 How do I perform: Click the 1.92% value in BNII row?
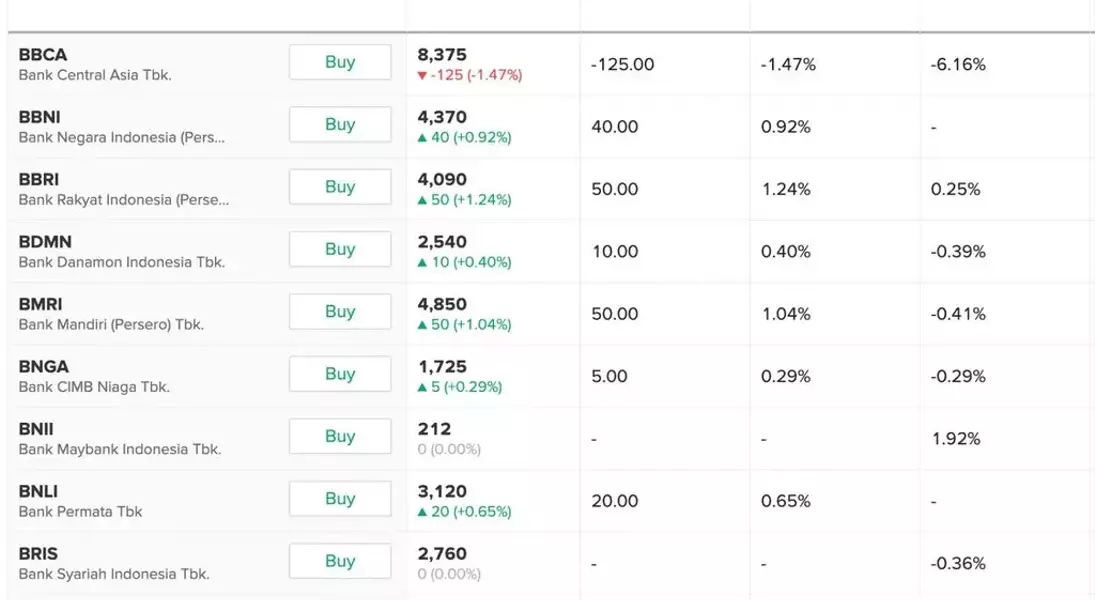(x=955, y=439)
